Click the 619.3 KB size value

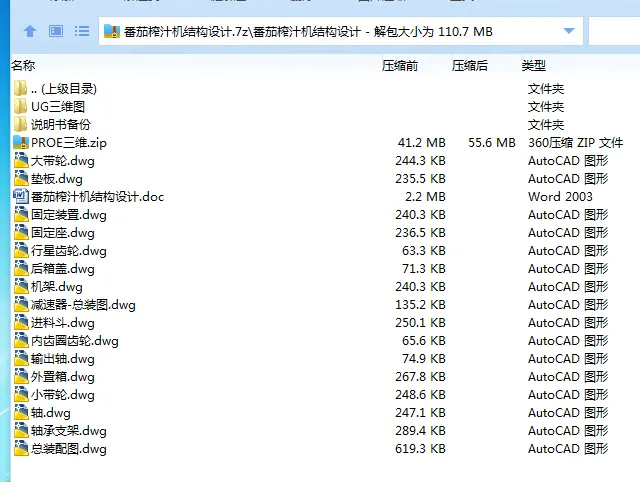pos(420,448)
